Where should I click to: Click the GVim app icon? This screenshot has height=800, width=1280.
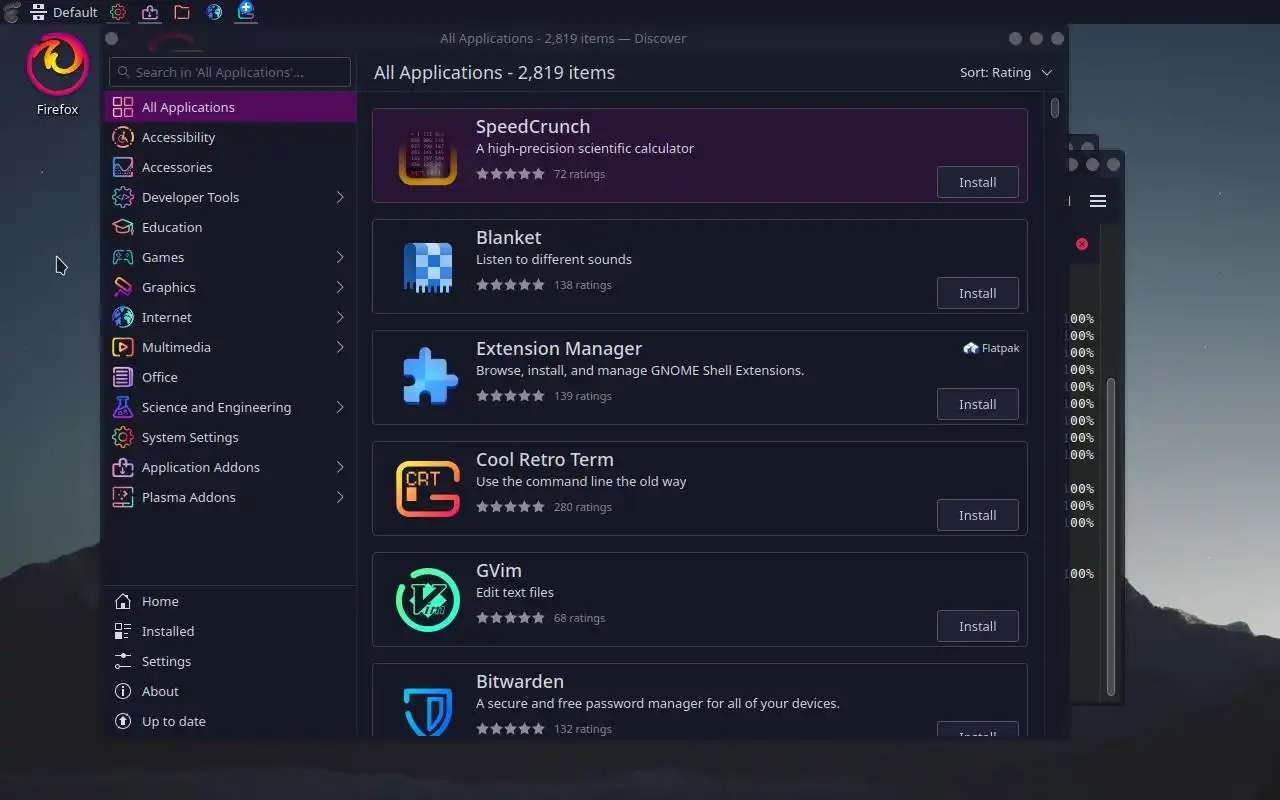(428, 600)
